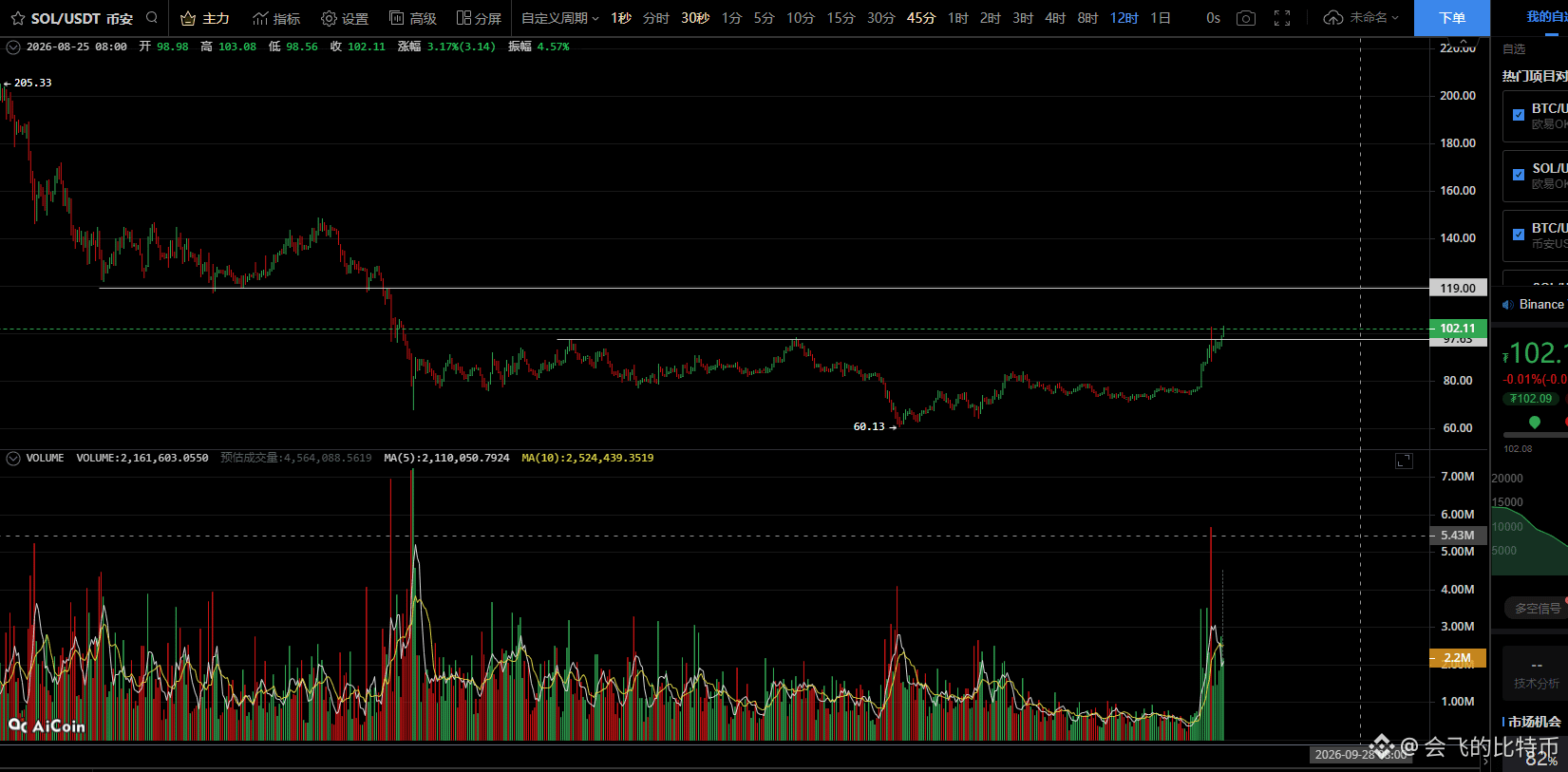Screen dimensions: 1568x772
Task: Click the SOL/USDT 币安 symbol title
Action: (x=82, y=18)
